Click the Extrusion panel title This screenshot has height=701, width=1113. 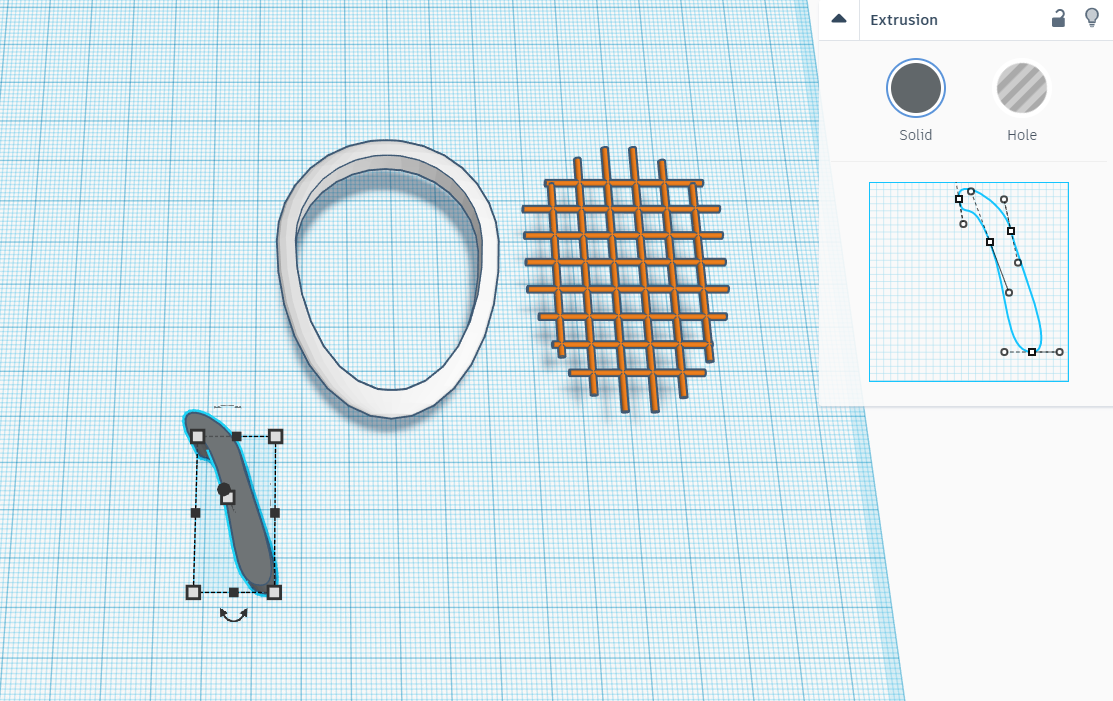point(903,19)
